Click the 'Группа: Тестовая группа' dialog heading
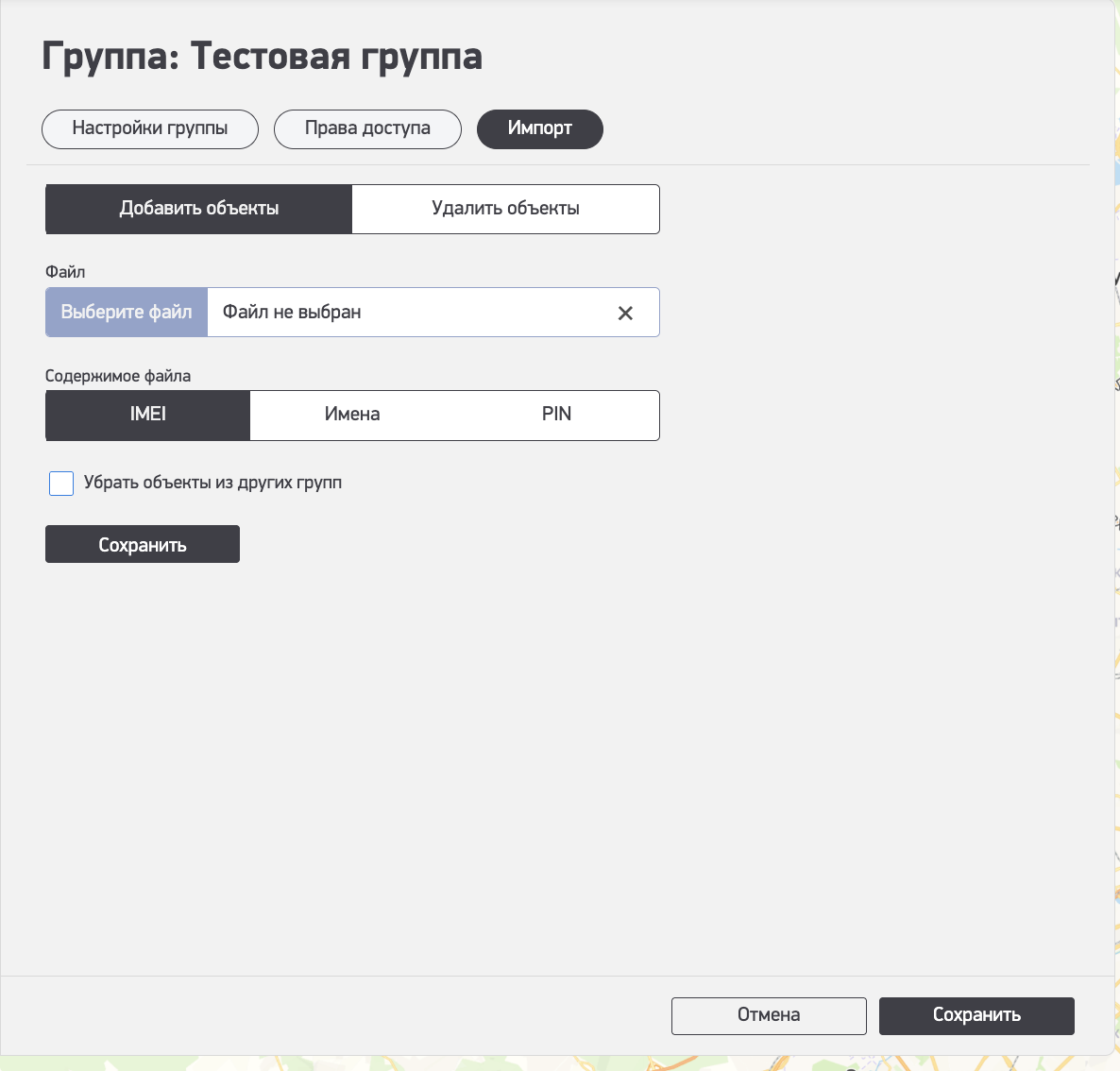This screenshot has height=1071, width=1120. [x=262, y=57]
